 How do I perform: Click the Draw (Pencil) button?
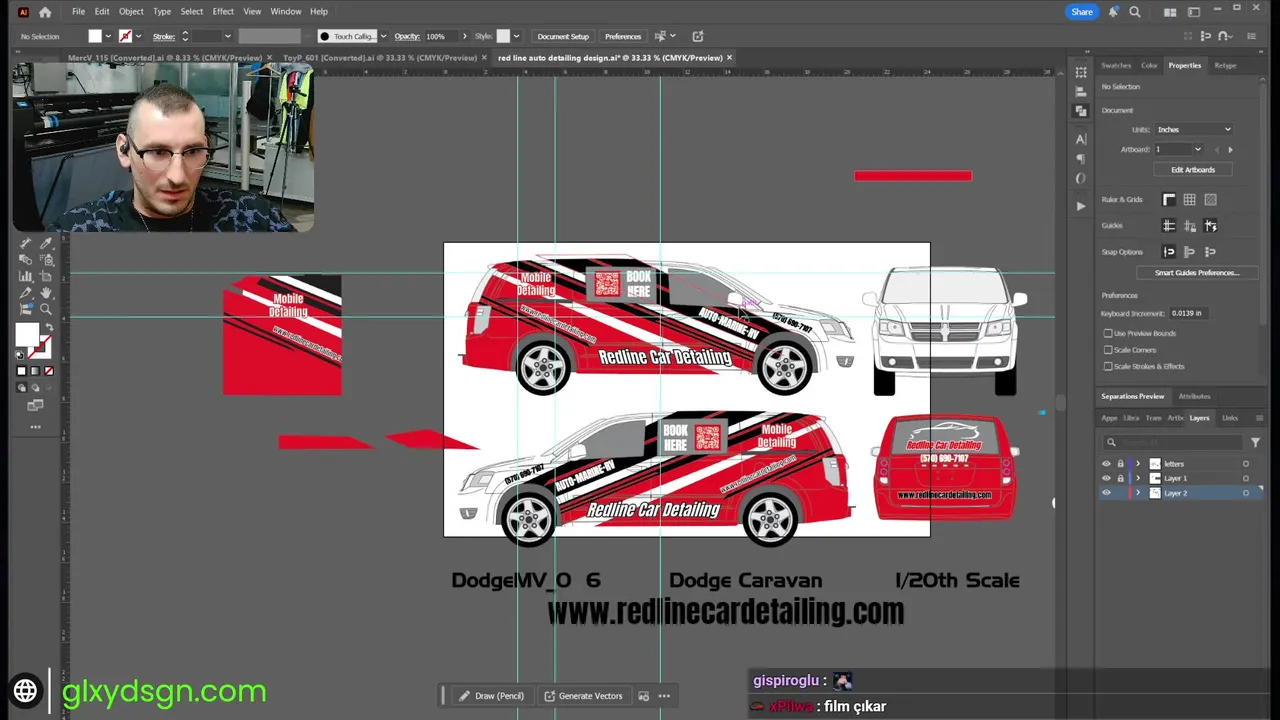(491, 696)
